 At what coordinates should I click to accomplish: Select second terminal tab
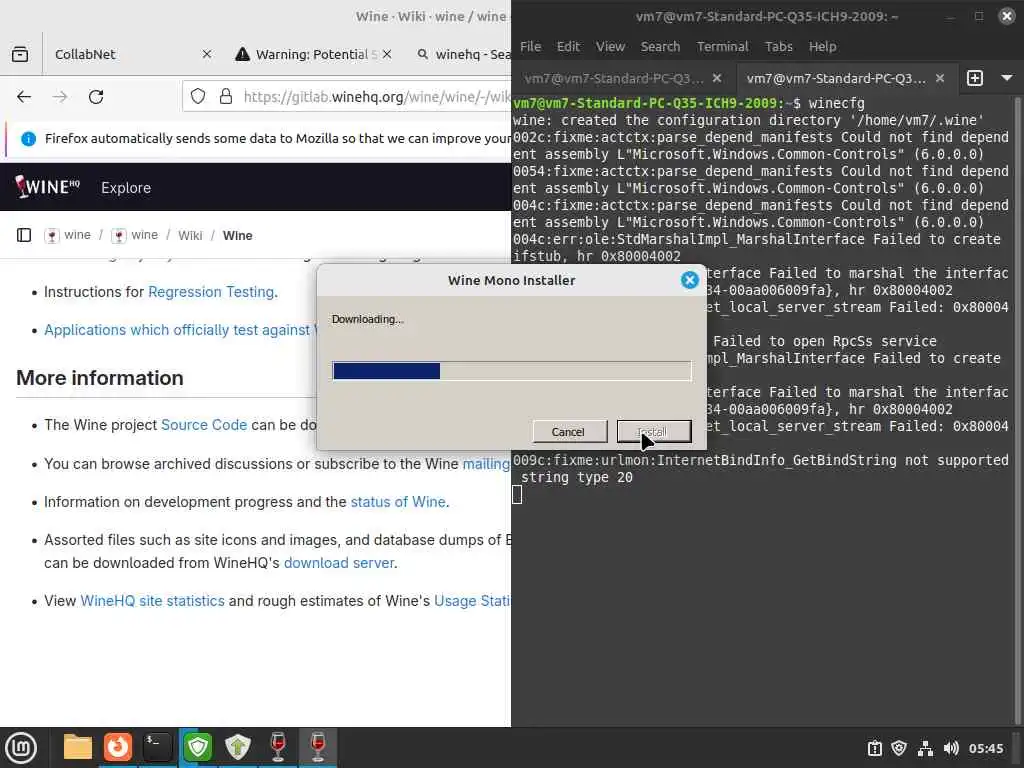(x=836, y=78)
